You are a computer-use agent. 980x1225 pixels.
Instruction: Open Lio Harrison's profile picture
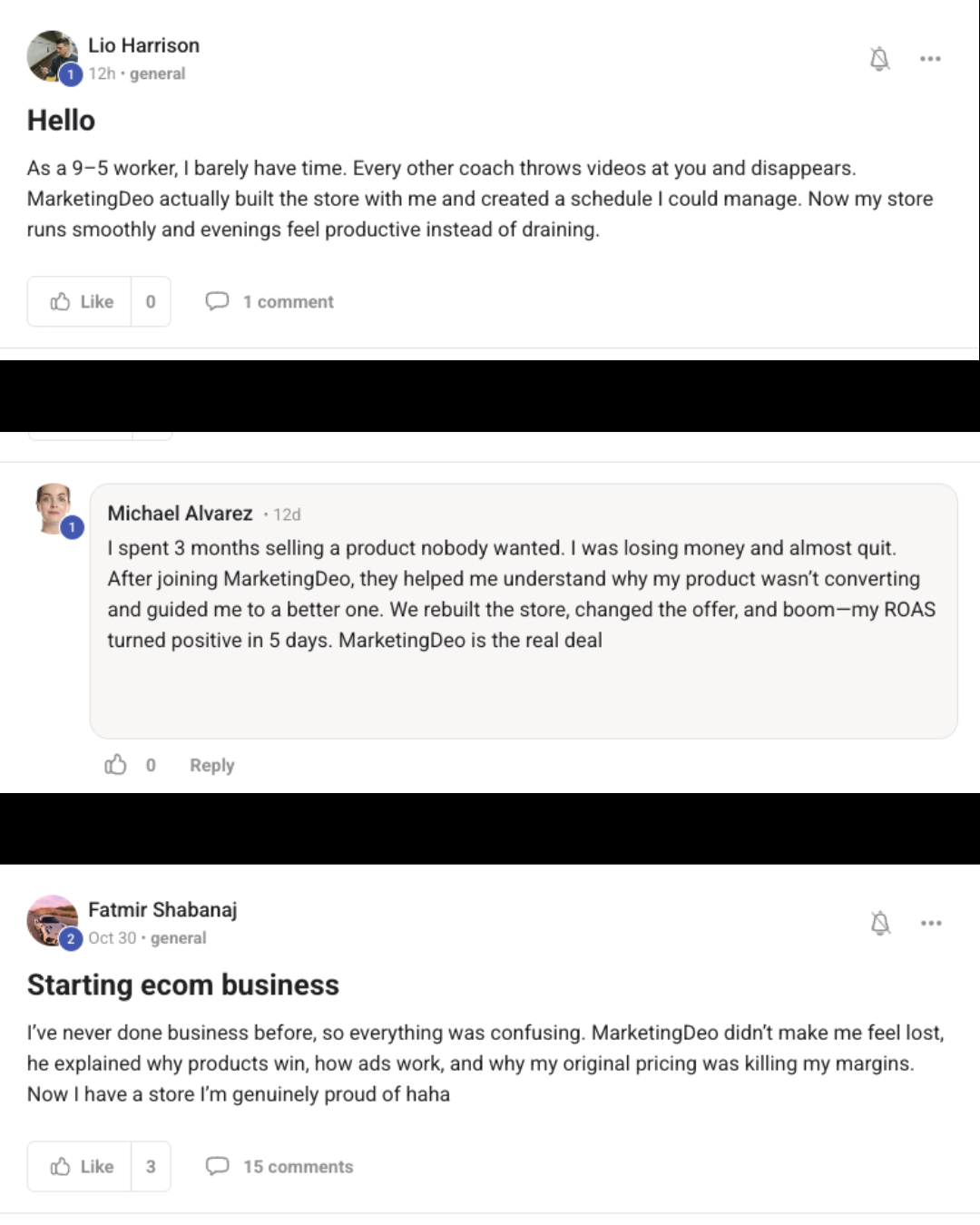(x=52, y=56)
